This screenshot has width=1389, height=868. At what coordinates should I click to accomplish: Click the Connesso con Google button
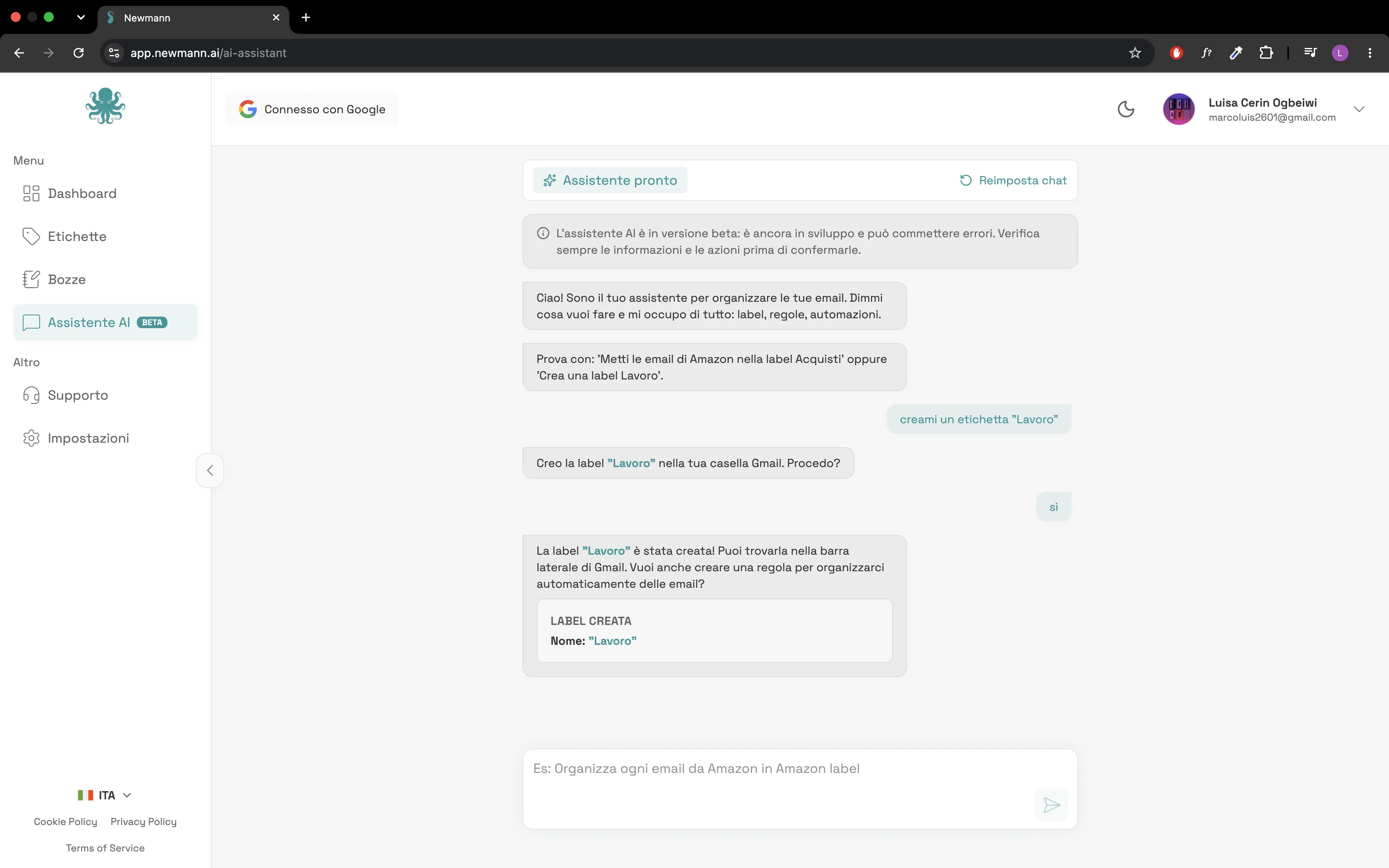[x=312, y=109]
